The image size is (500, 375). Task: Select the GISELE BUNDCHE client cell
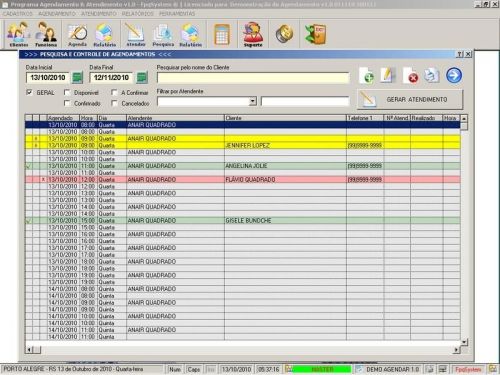[285, 221]
